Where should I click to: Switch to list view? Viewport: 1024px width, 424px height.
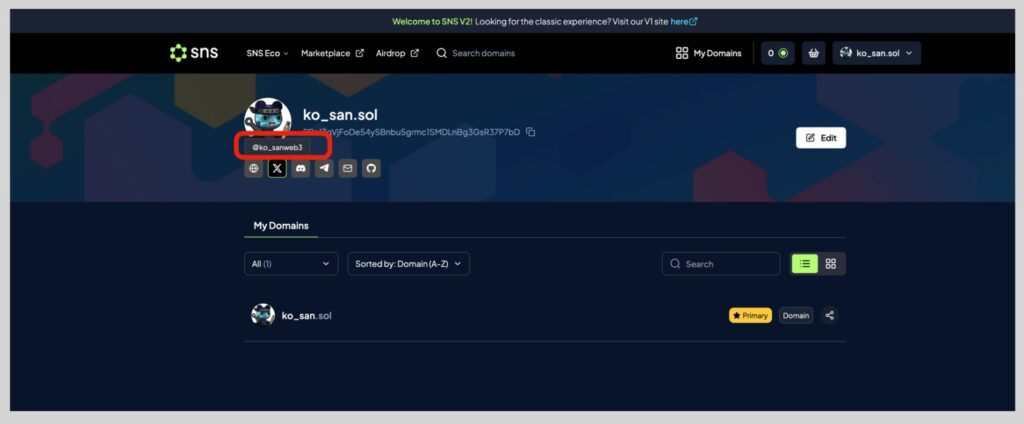click(x=805, y=264)
